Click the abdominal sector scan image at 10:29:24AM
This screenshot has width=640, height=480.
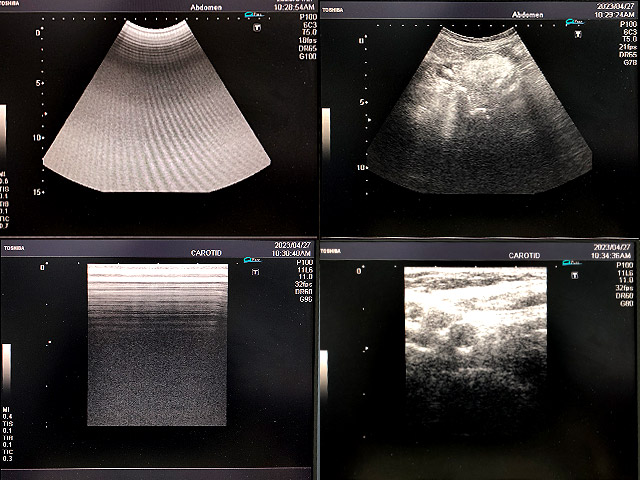click(x=478, y=110)
